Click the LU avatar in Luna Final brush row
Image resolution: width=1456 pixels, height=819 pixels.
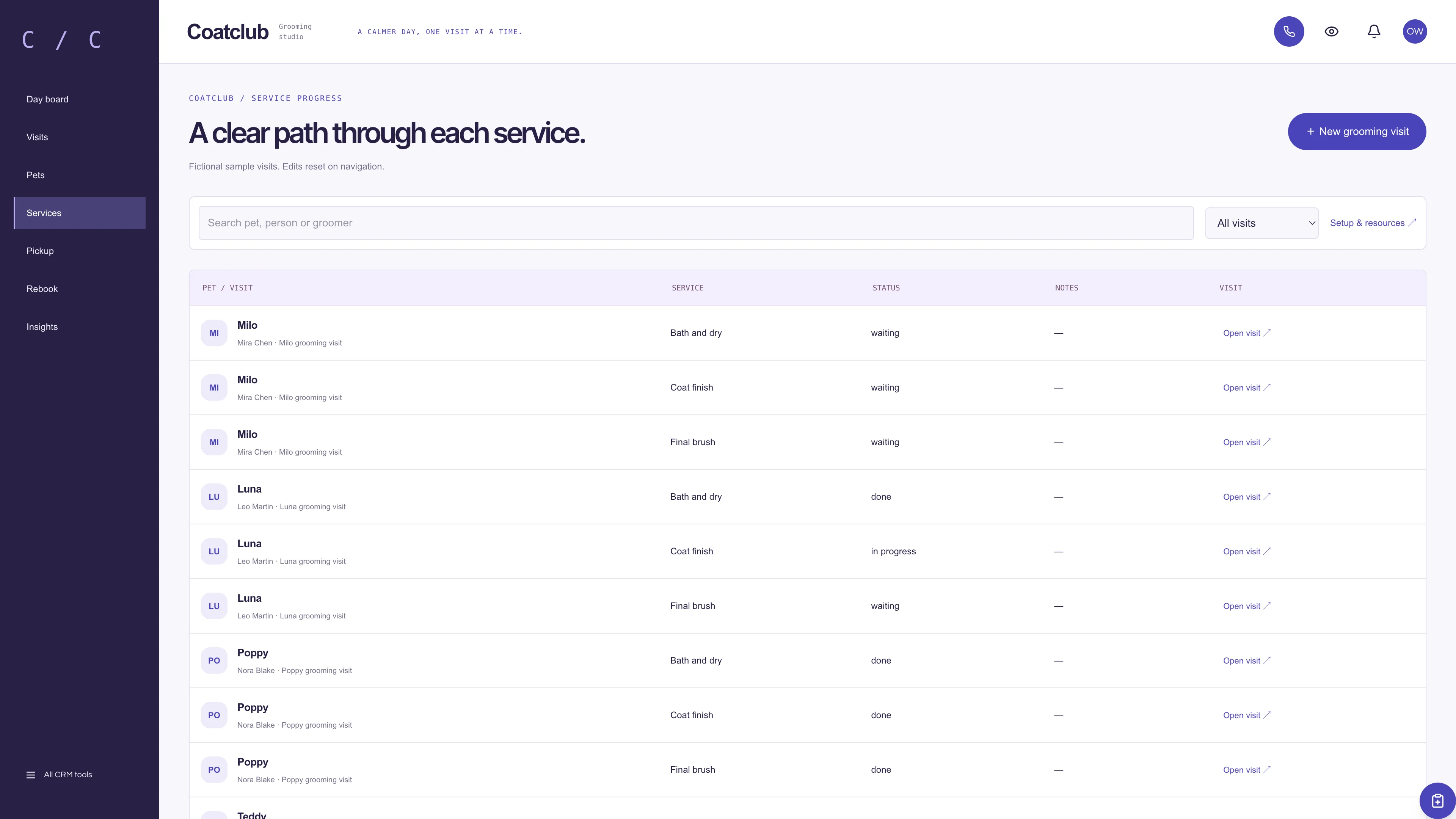(214, 606)
